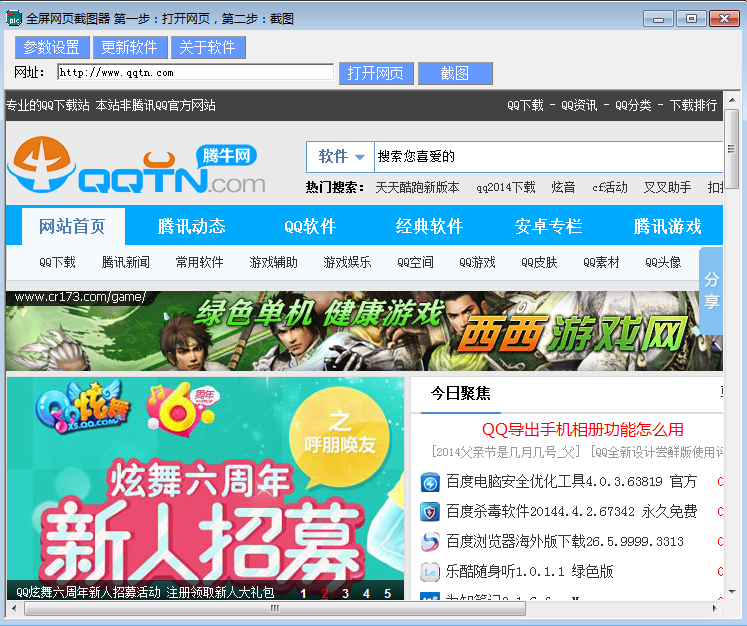This screenshot has width=747, height=626.
Task: Open QQ皮肤 in the sub navigation
Action: point(539,262)
